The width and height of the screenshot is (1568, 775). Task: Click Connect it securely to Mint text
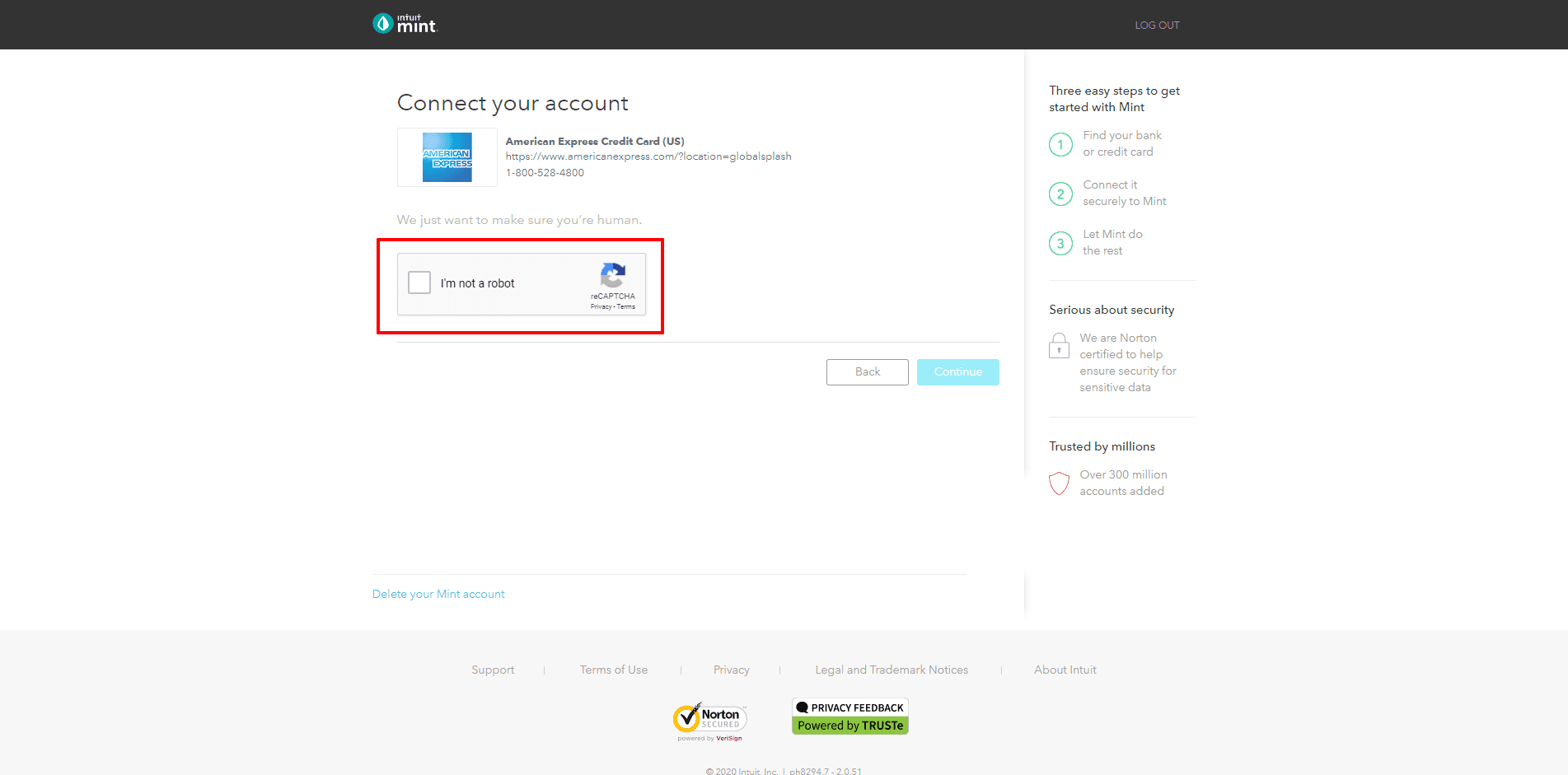1125,193
